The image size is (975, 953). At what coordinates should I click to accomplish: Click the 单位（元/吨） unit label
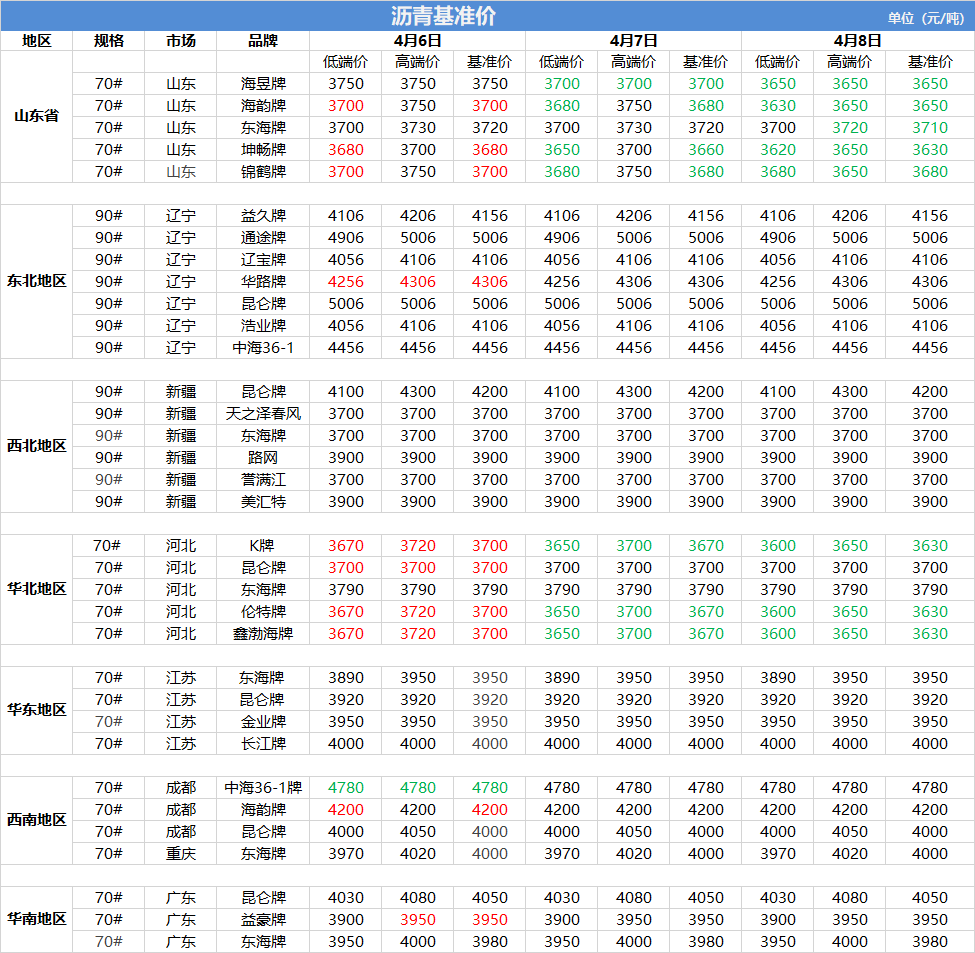(927, 17)
